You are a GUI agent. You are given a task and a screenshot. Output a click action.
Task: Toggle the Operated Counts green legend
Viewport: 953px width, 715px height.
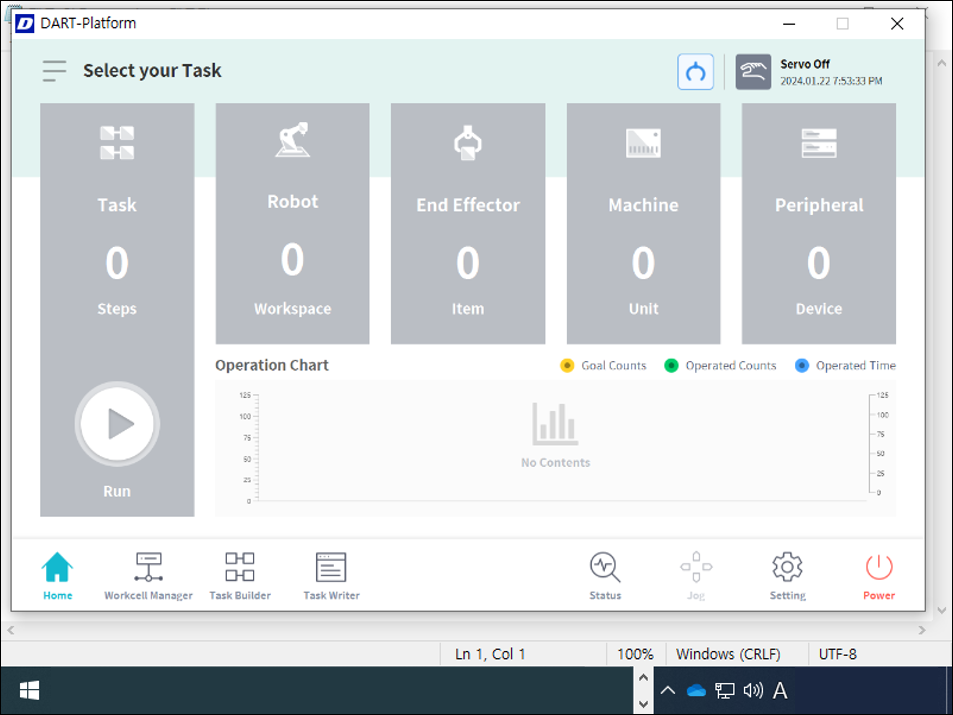coord(671,366)
